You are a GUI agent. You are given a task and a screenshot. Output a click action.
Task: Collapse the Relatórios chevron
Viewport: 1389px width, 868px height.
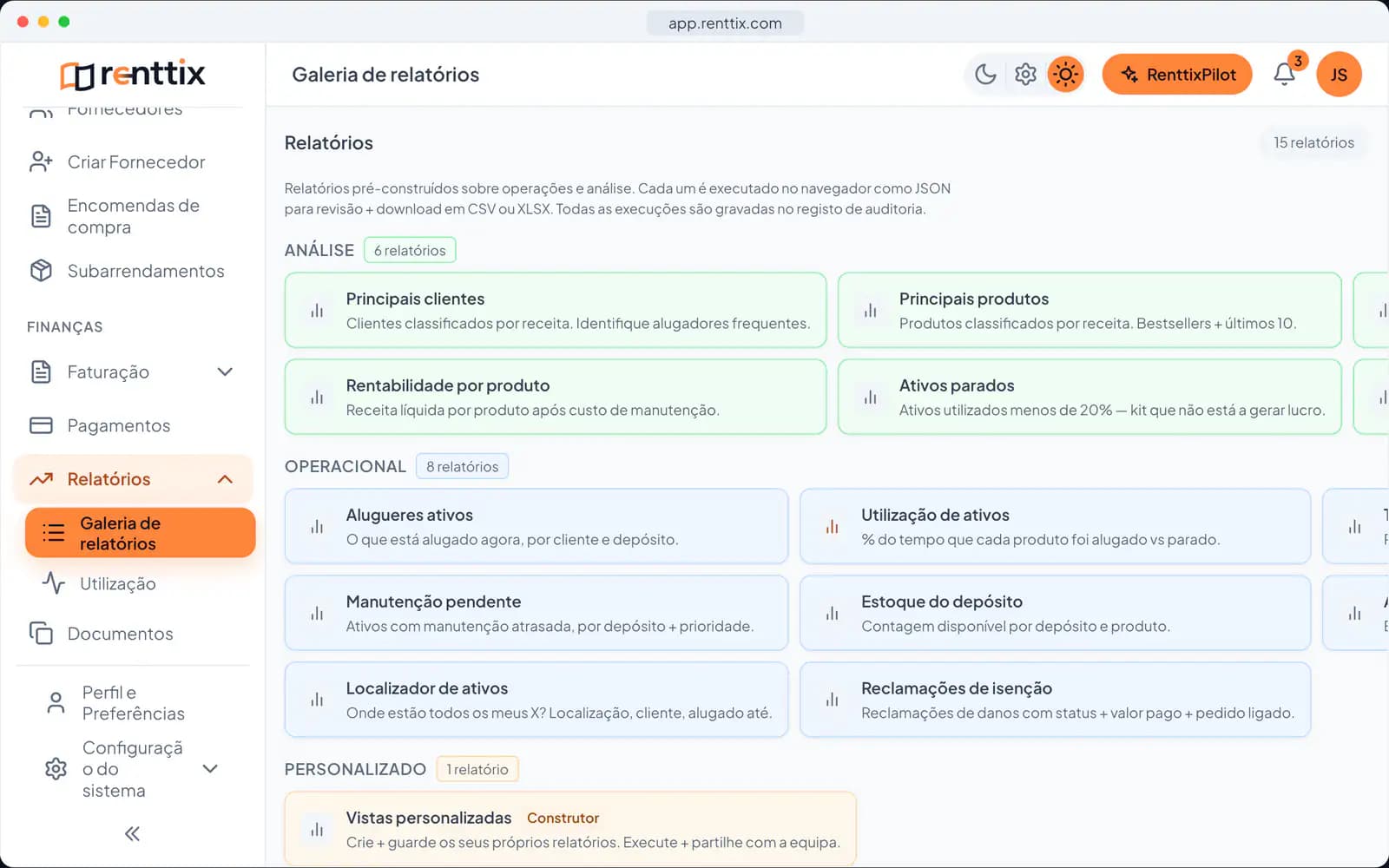[225, 479]
